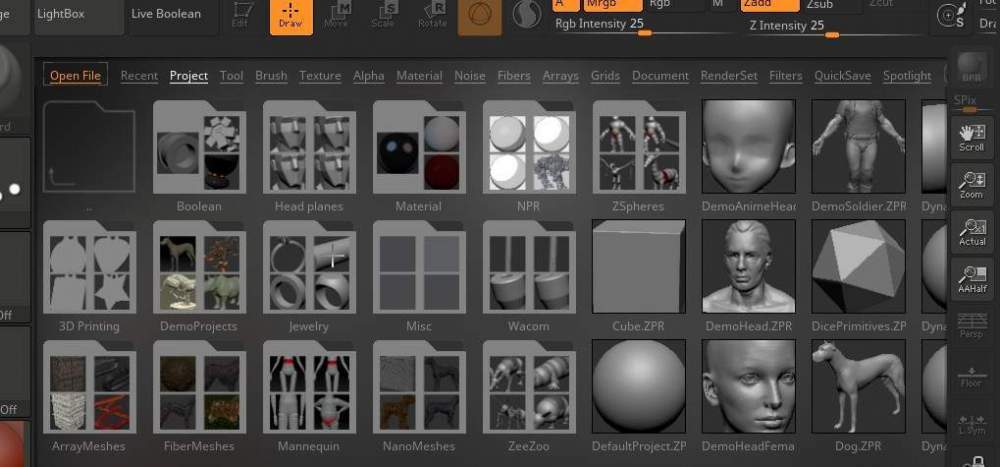The image size is (1000, 467).
Task: Toggle the Zadd mode
Action: point(769,4)
